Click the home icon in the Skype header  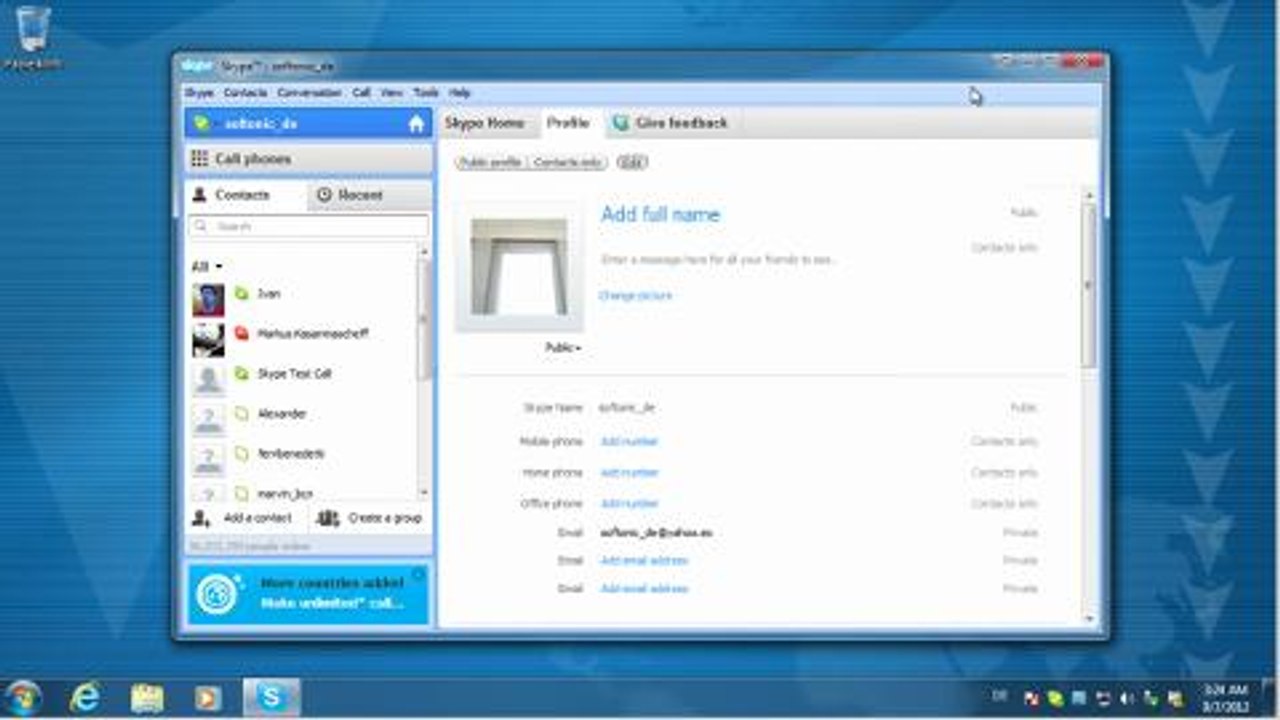pyautogui.click(x=417, y=124)
